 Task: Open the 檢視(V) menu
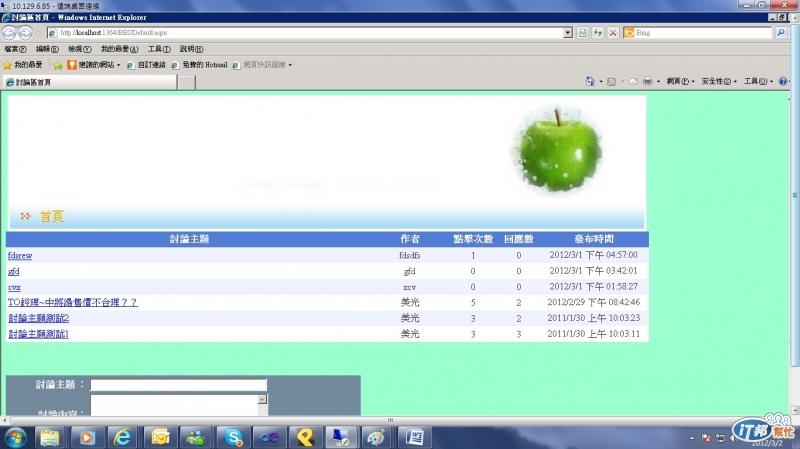click(x=80, y=49)
